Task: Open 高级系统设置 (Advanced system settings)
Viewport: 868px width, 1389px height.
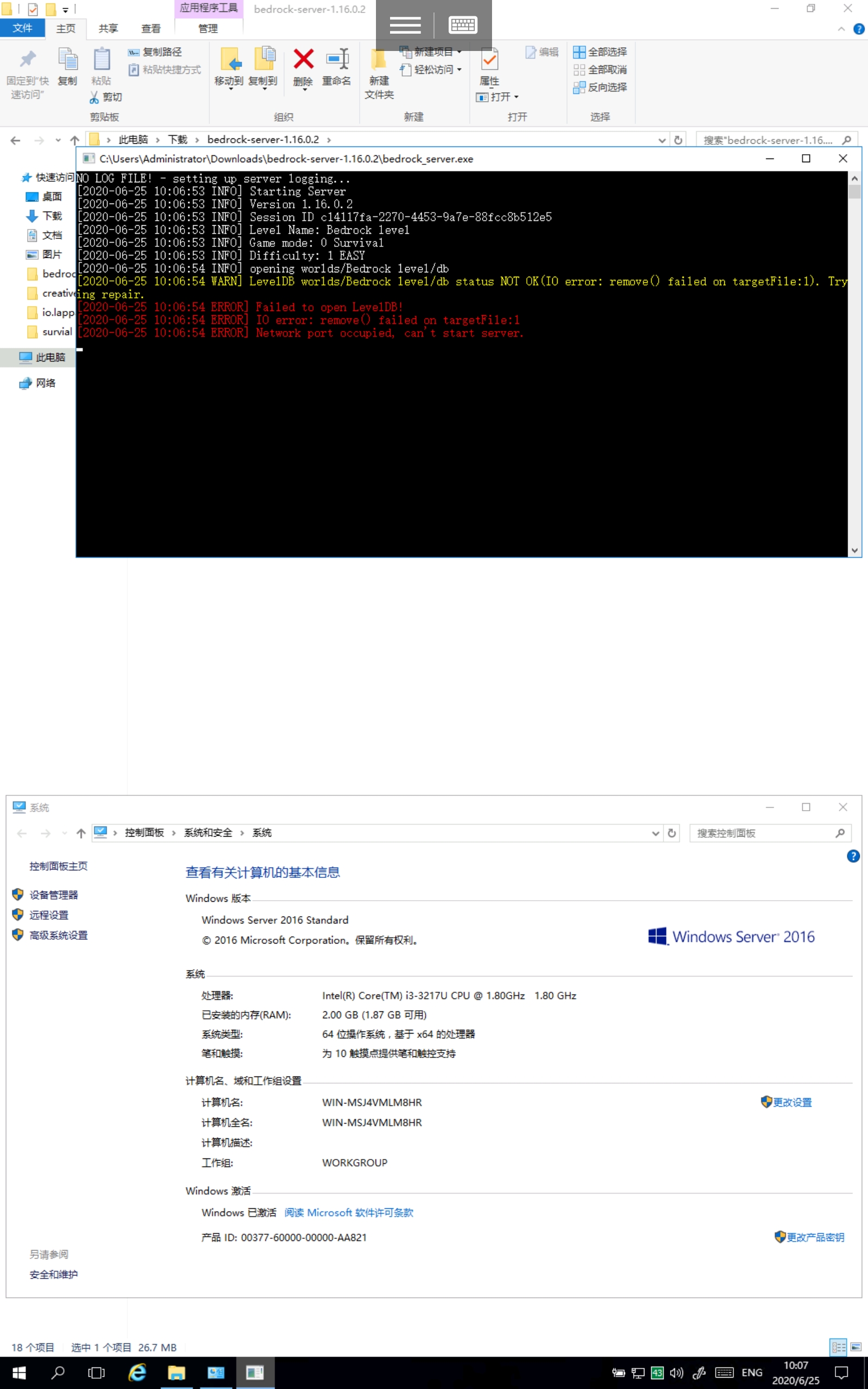Action: 59,935
